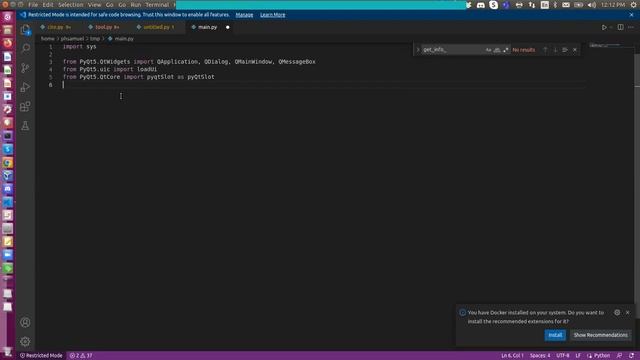Open the Testing flask view
This screenshot has width=640, height=360.
pos(25,126)
